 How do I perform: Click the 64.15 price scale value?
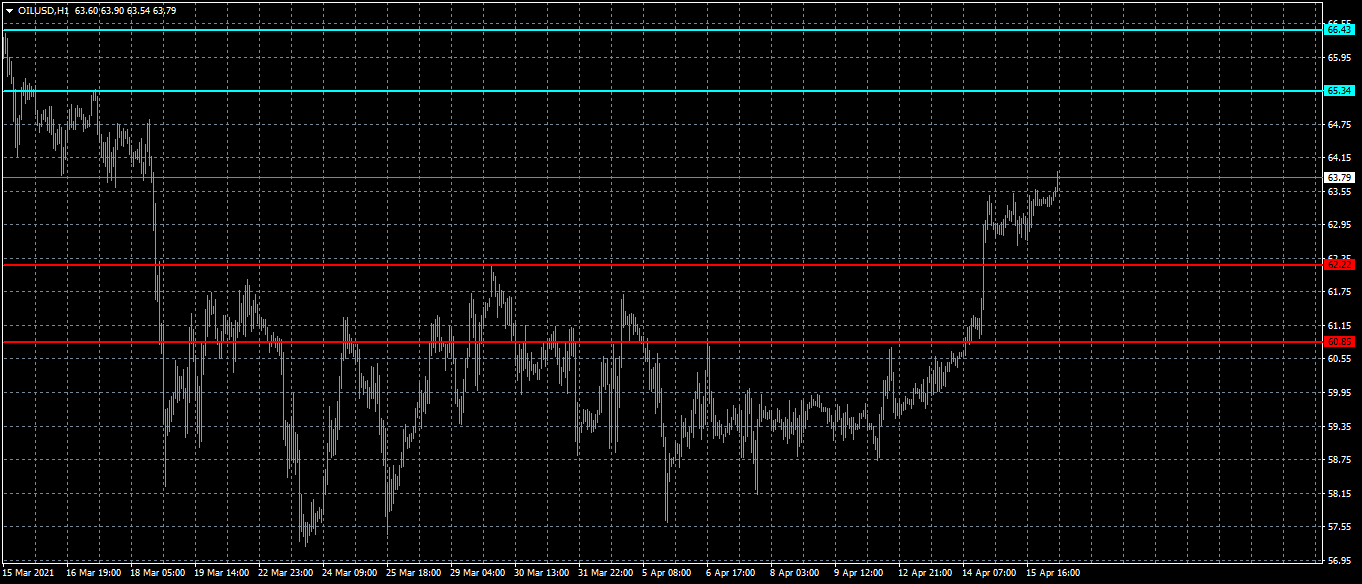click(1339, 158)
